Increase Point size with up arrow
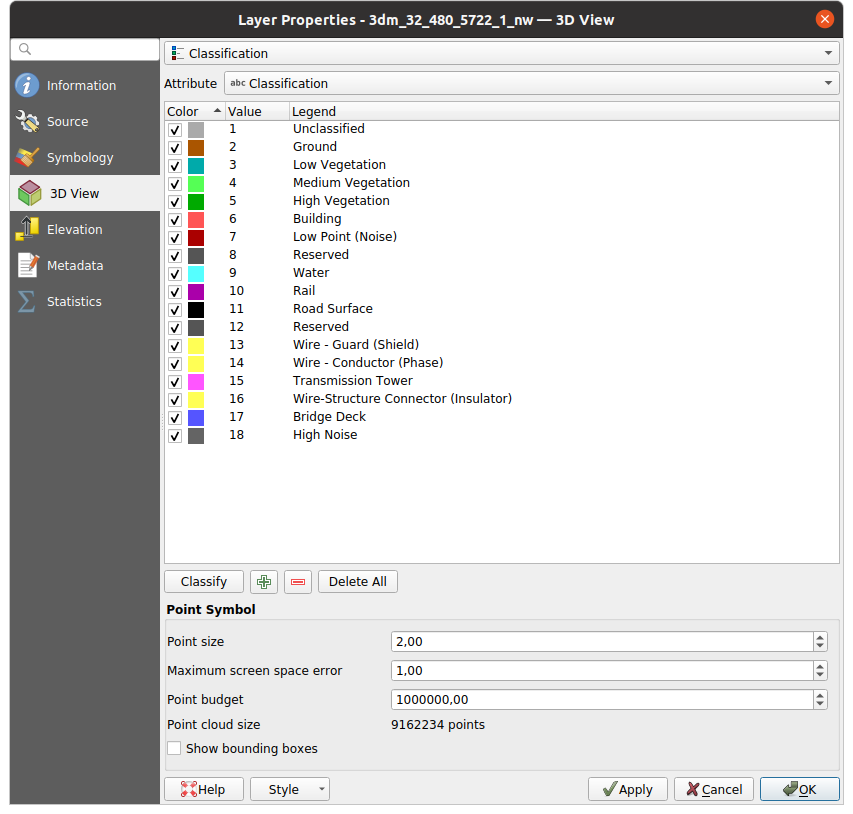The image size is (853, 814). pos(820,637)
